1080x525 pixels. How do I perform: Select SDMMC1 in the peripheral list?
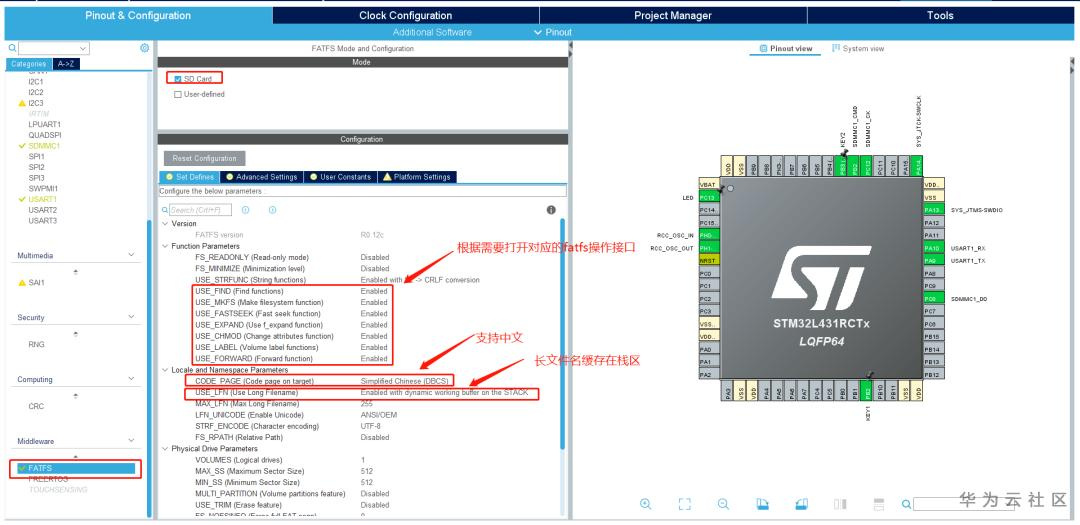pos(44,146)
